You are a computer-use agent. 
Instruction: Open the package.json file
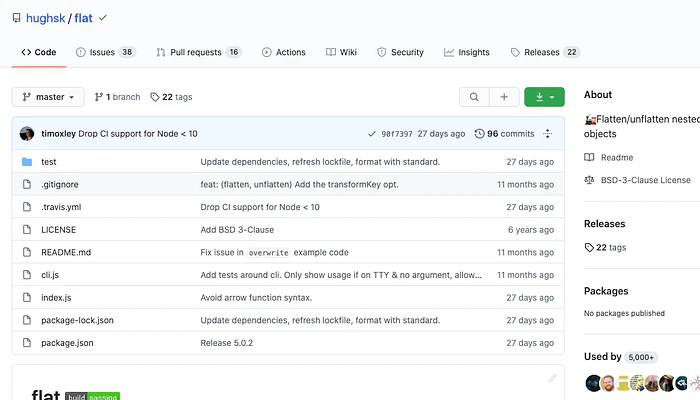click(67, 343)
